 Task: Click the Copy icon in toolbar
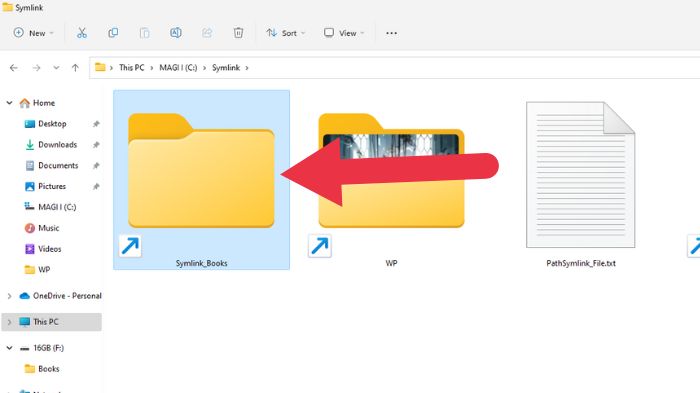113,33
